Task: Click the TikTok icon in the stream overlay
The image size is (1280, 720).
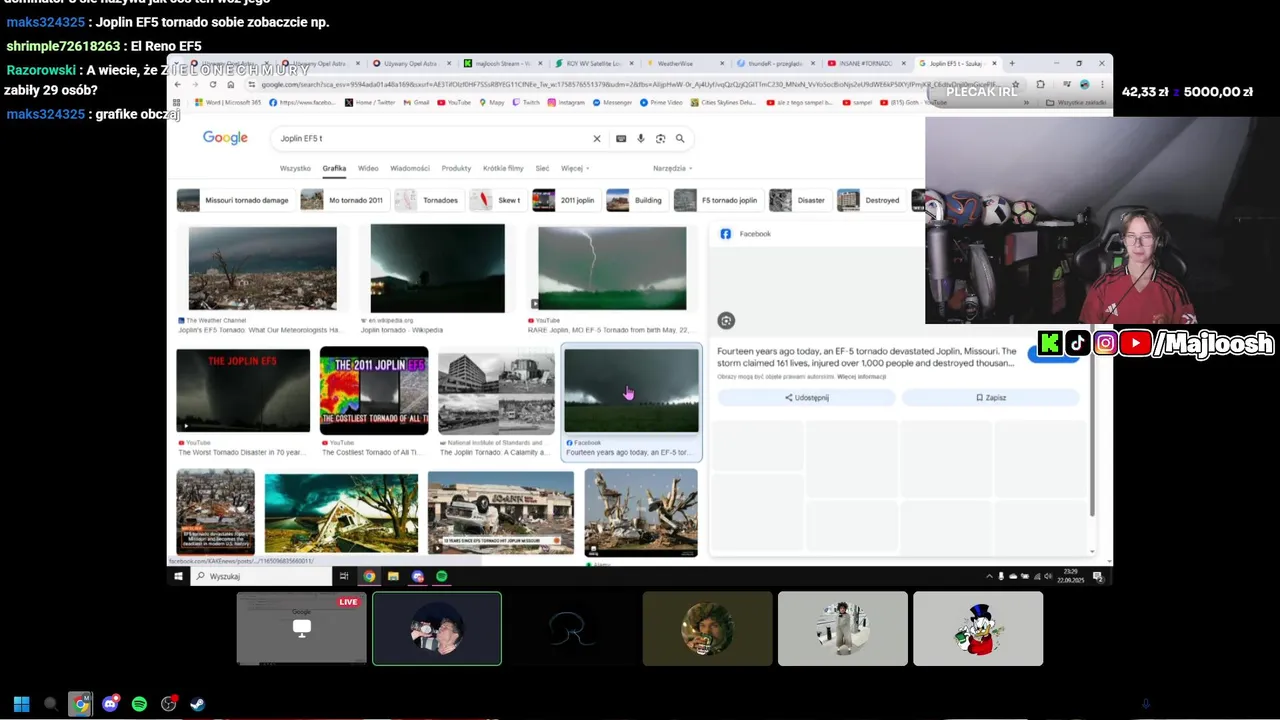Action: 1078,344
